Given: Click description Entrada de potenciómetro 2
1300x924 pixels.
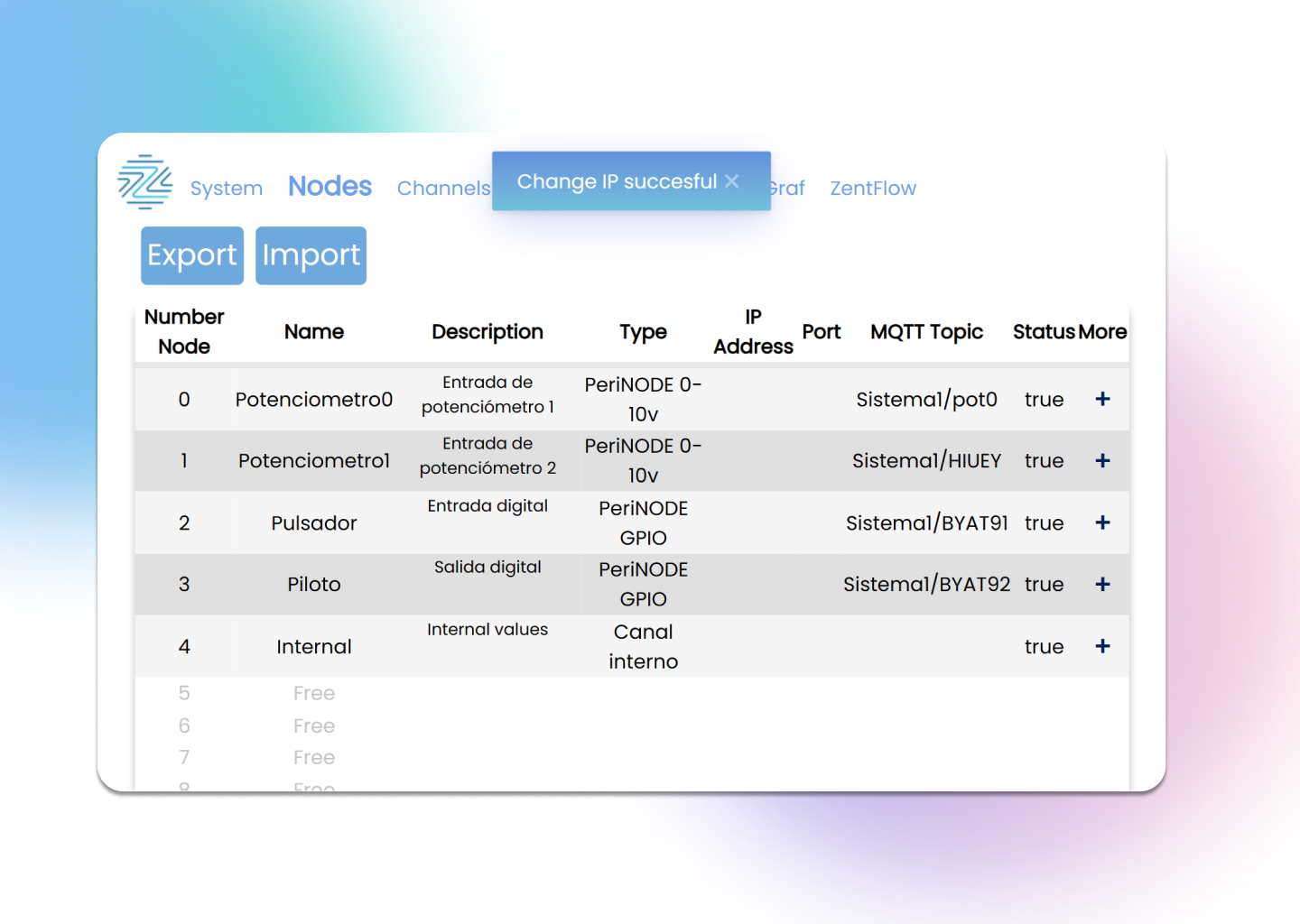Looking at the screenshot, I should point(487,456).
